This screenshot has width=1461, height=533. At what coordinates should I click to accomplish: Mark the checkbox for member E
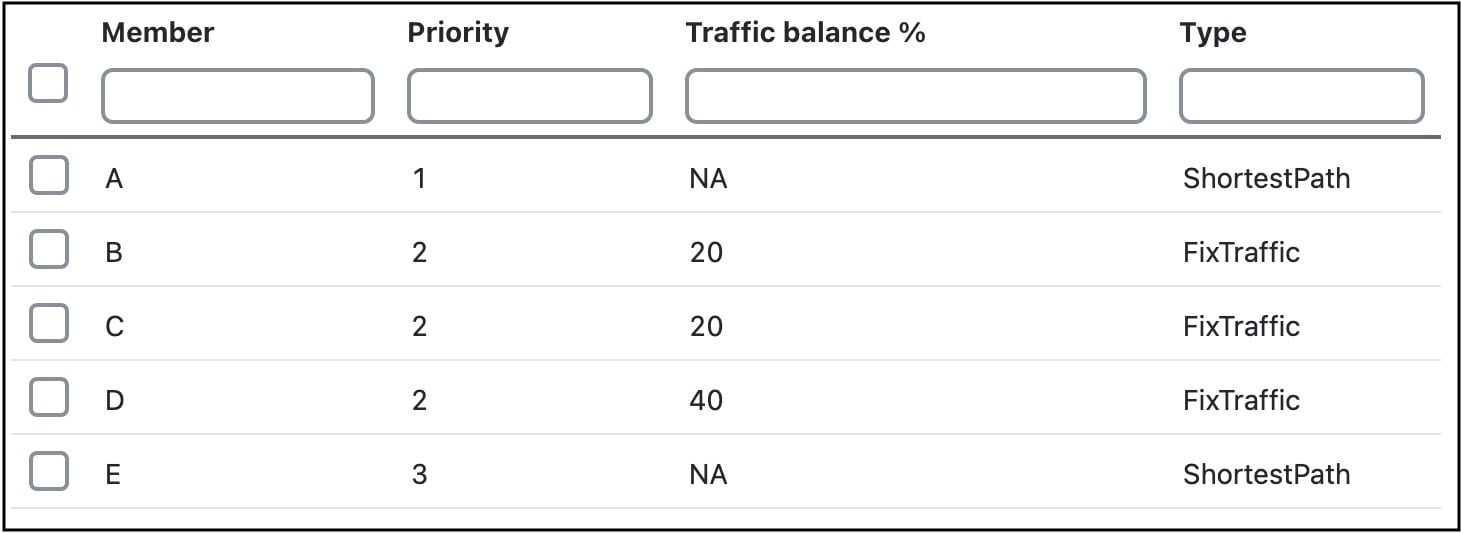49,471
